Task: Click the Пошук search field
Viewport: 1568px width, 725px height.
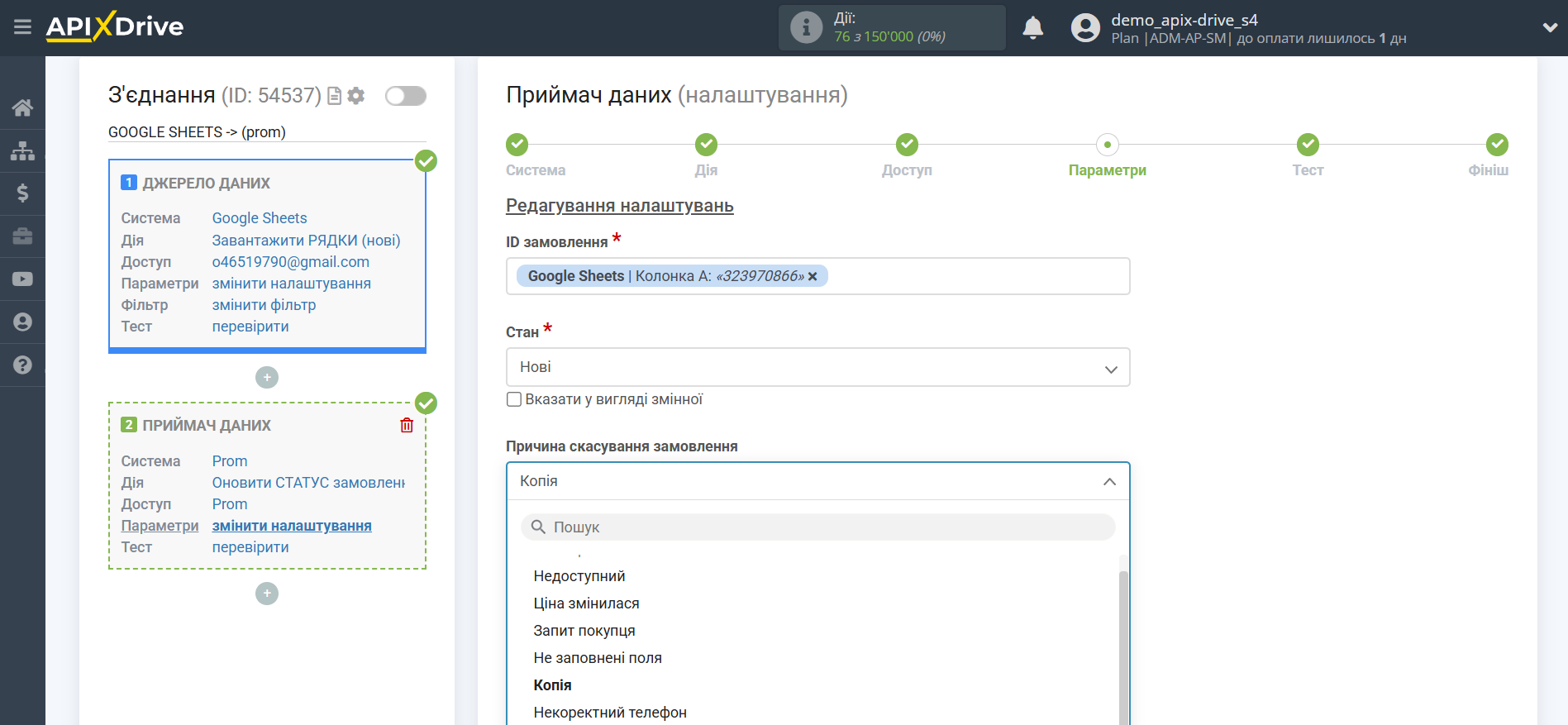Action: (817, 527)
